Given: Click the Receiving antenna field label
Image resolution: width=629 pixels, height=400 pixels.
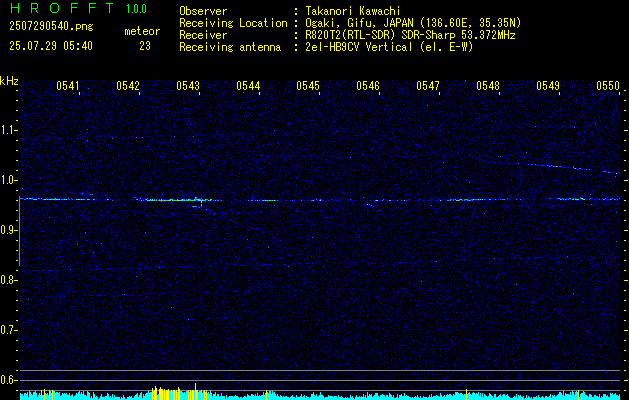Looking at the screenshot, I should pyautogui.click(x=230, y=47).
